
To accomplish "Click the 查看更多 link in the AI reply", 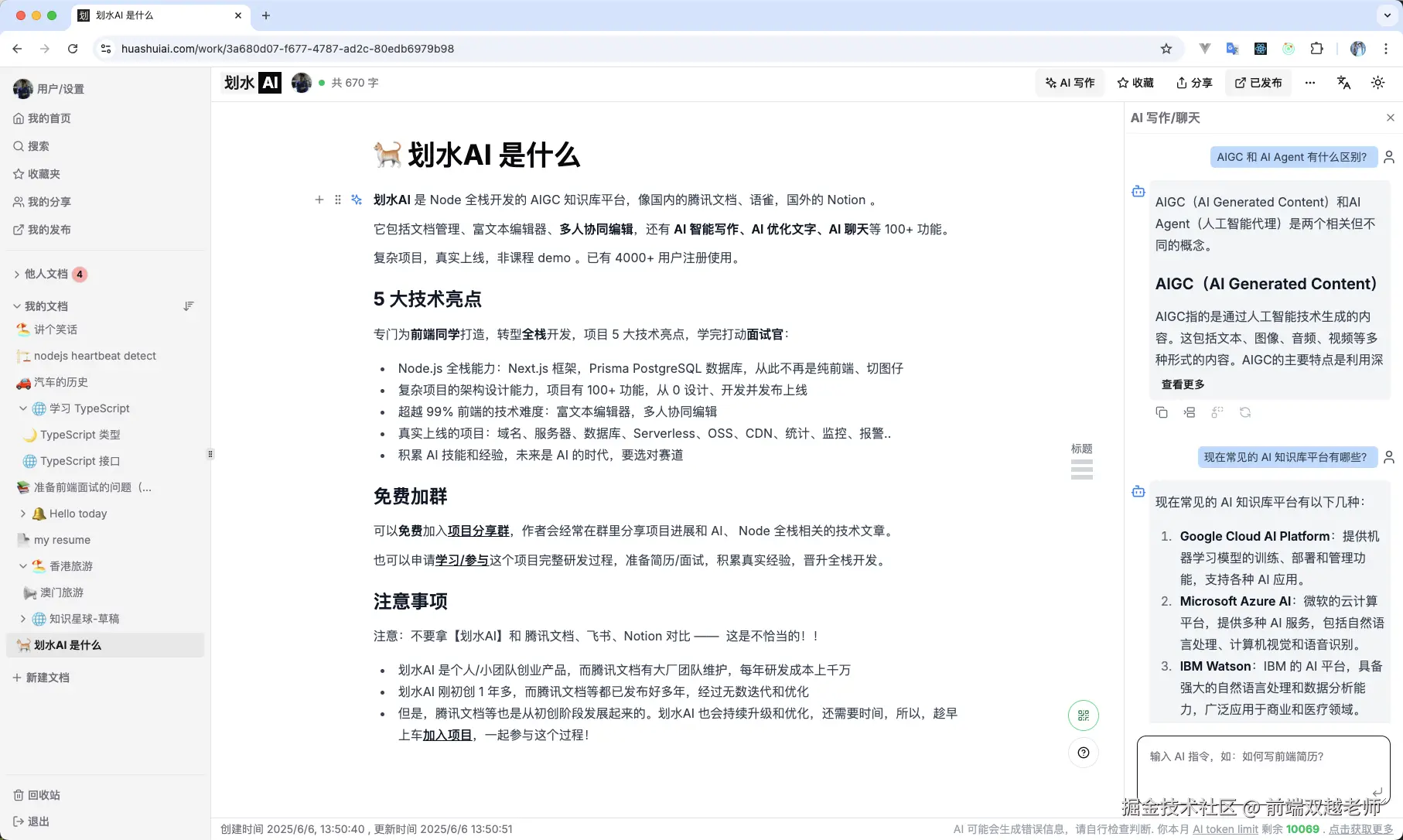I will pos(1182,384).
